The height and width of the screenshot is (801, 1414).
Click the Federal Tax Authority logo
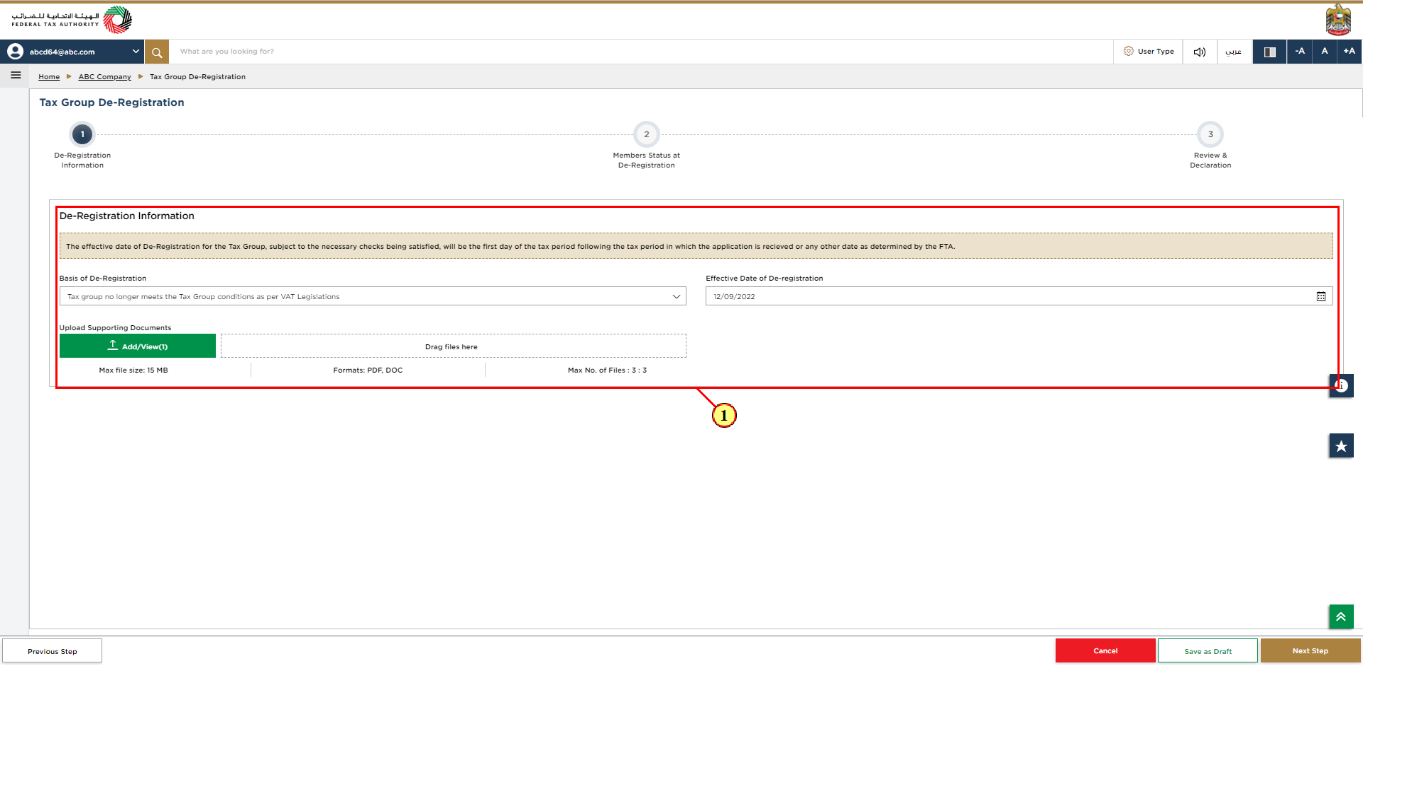tap(71, 19)
